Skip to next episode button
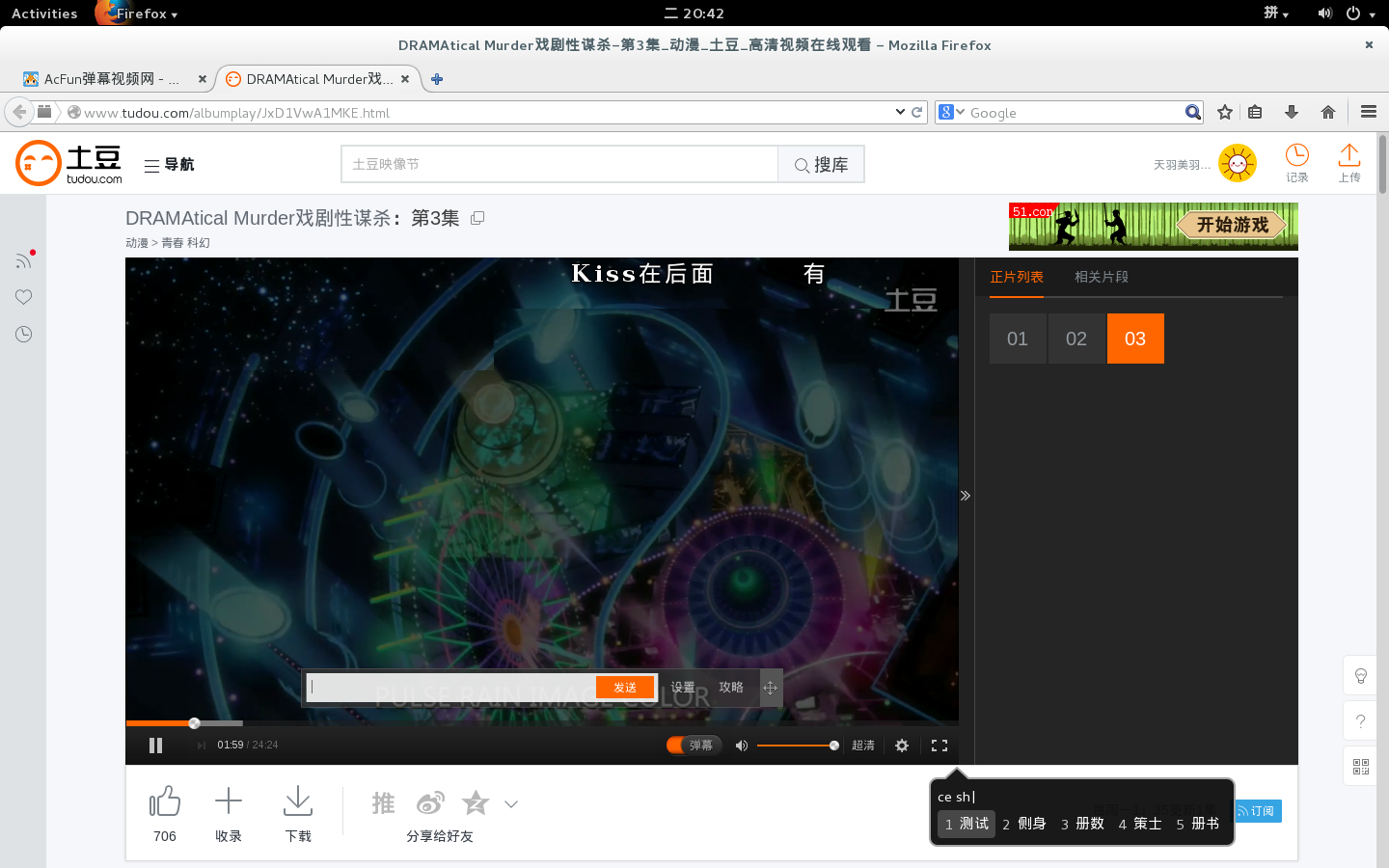Viewport: 1389px width, 868px height. (x=201, y=745)
